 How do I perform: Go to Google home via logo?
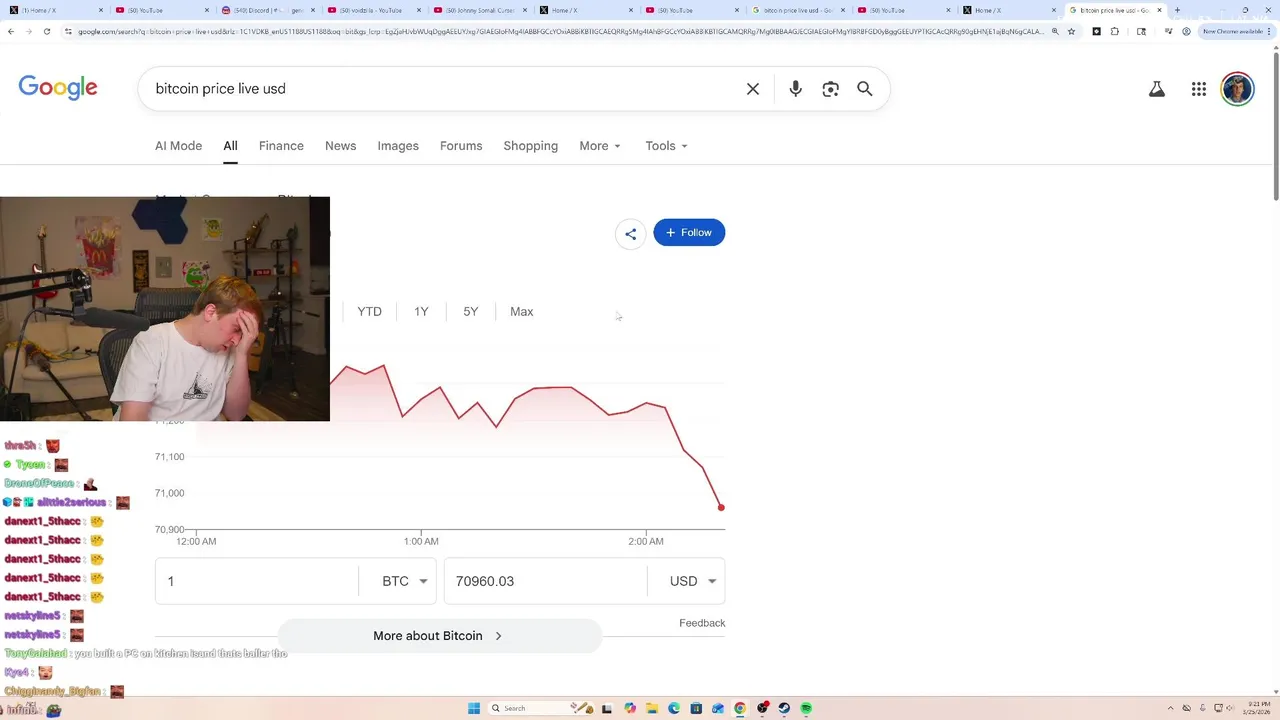[58, 88]
